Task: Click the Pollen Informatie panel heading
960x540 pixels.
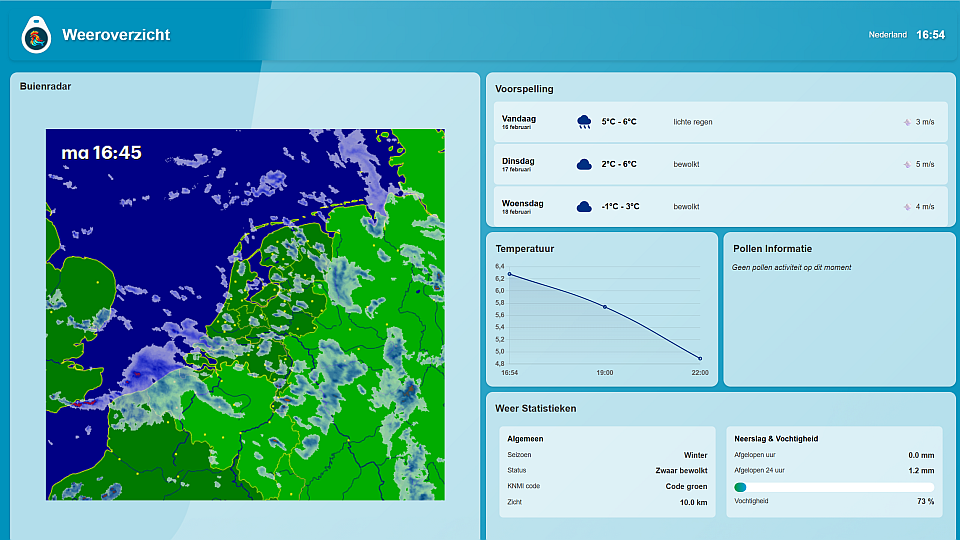Action: pos(772,249)
